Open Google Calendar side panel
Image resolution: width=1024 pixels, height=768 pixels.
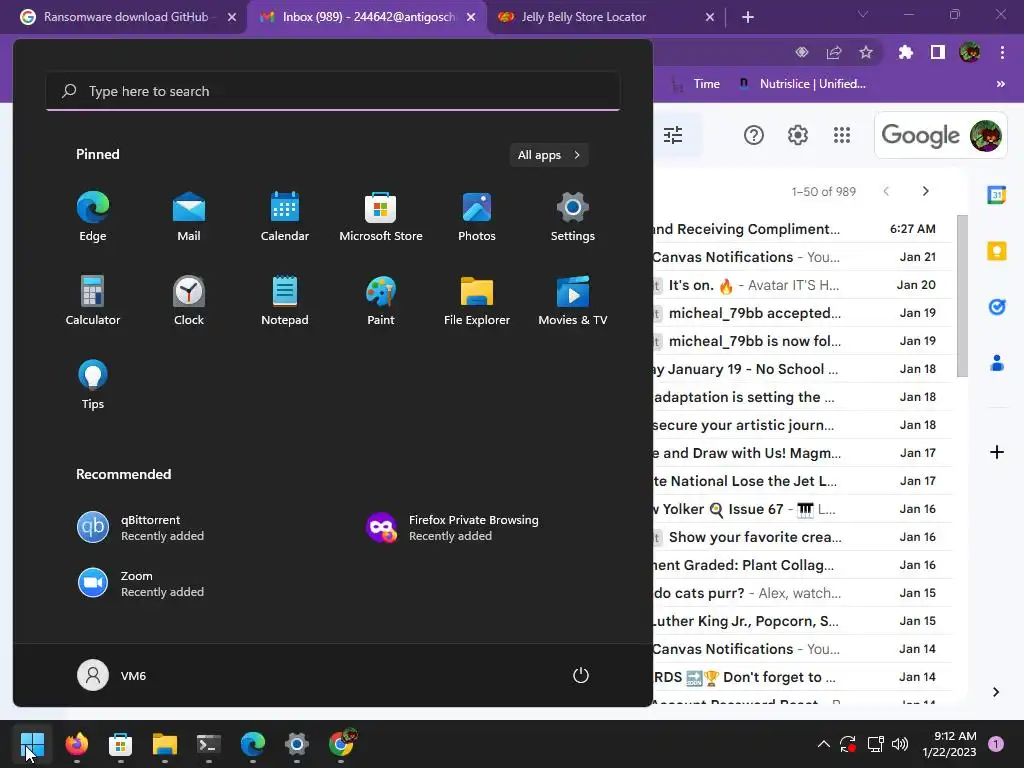997,195
